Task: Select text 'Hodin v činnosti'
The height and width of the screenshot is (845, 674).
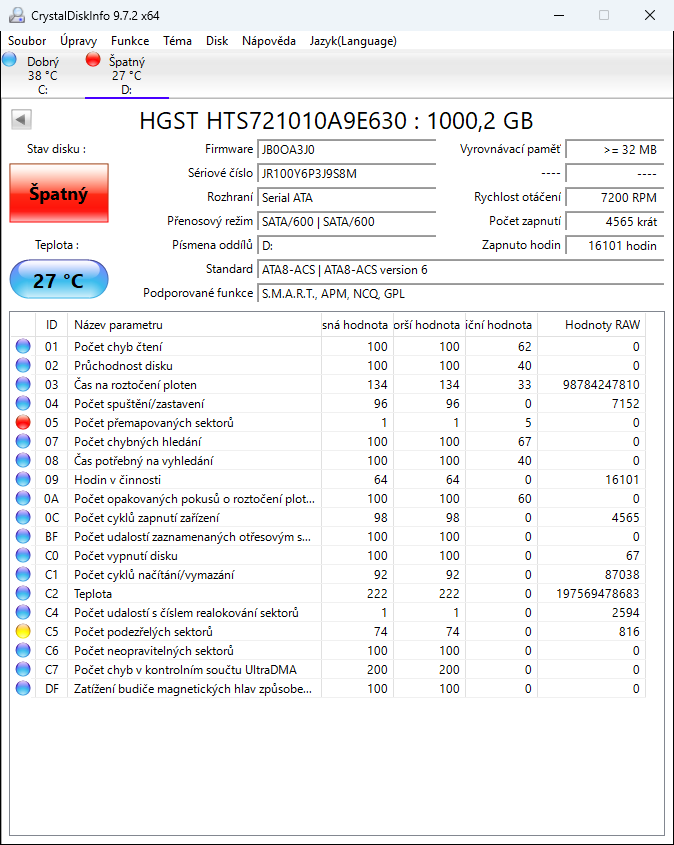Action: 117,480
